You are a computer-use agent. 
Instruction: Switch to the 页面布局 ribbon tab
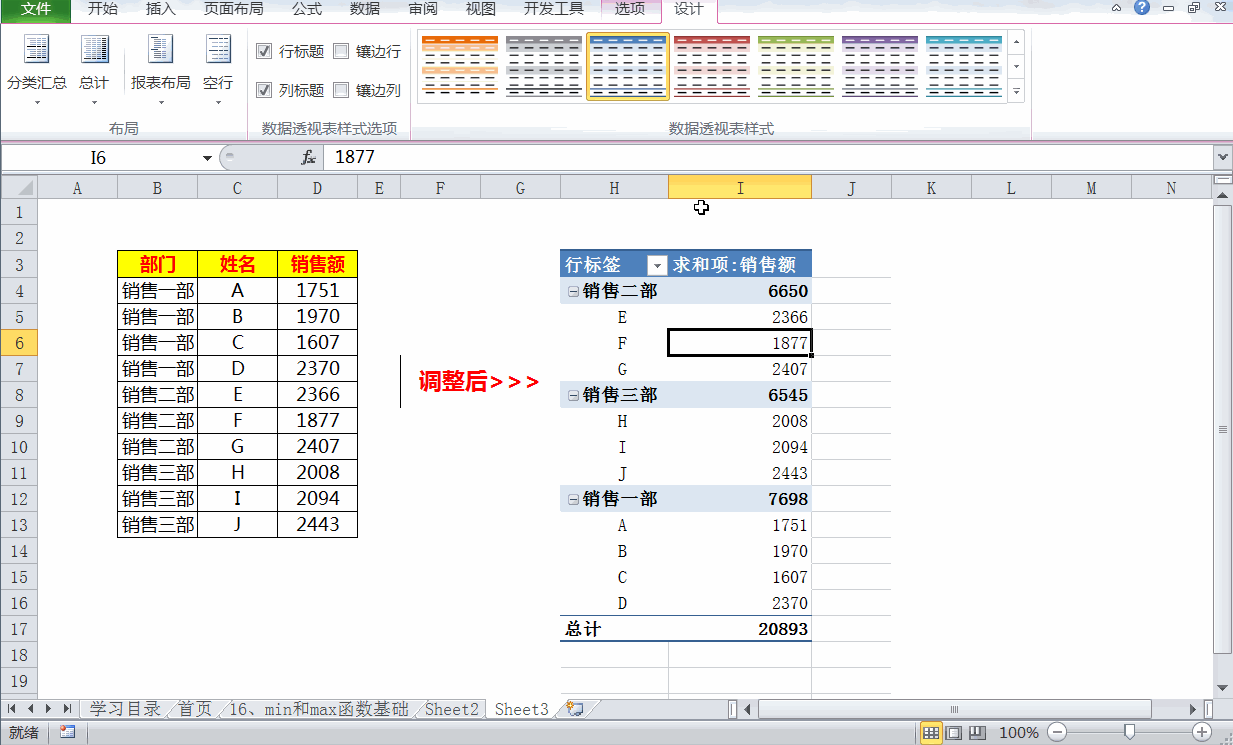tap(234, 10)
